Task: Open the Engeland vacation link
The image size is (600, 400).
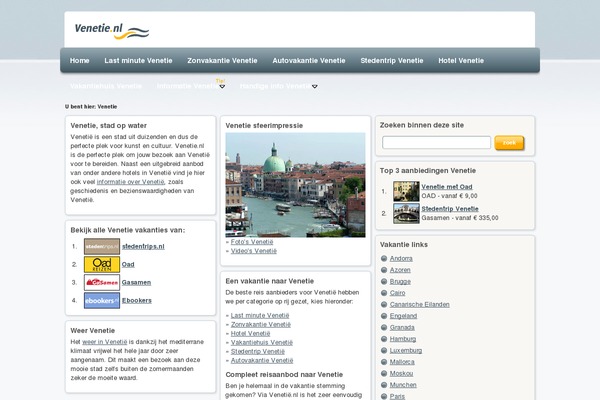Action: pos(403,316)
